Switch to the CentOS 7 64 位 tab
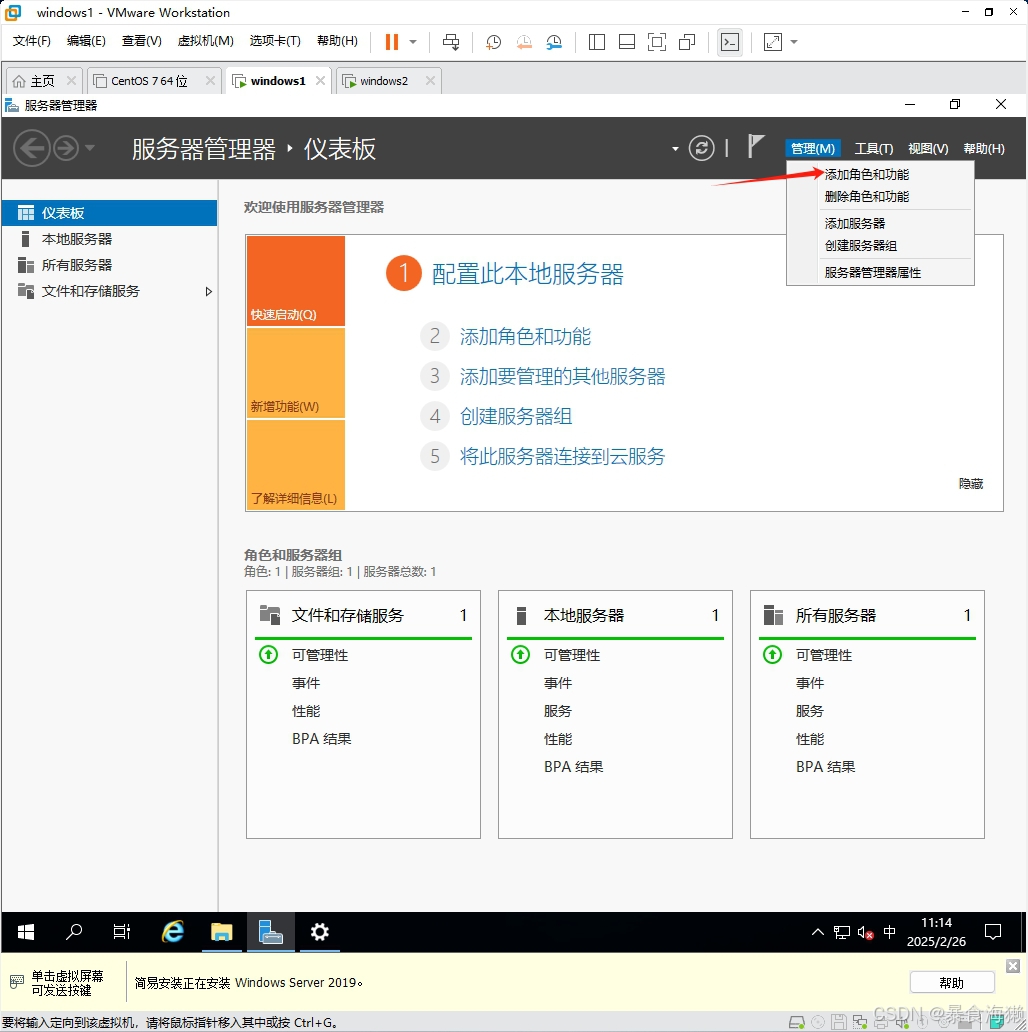This screenshot has width=1028, height=1032. tap(149, 81)
